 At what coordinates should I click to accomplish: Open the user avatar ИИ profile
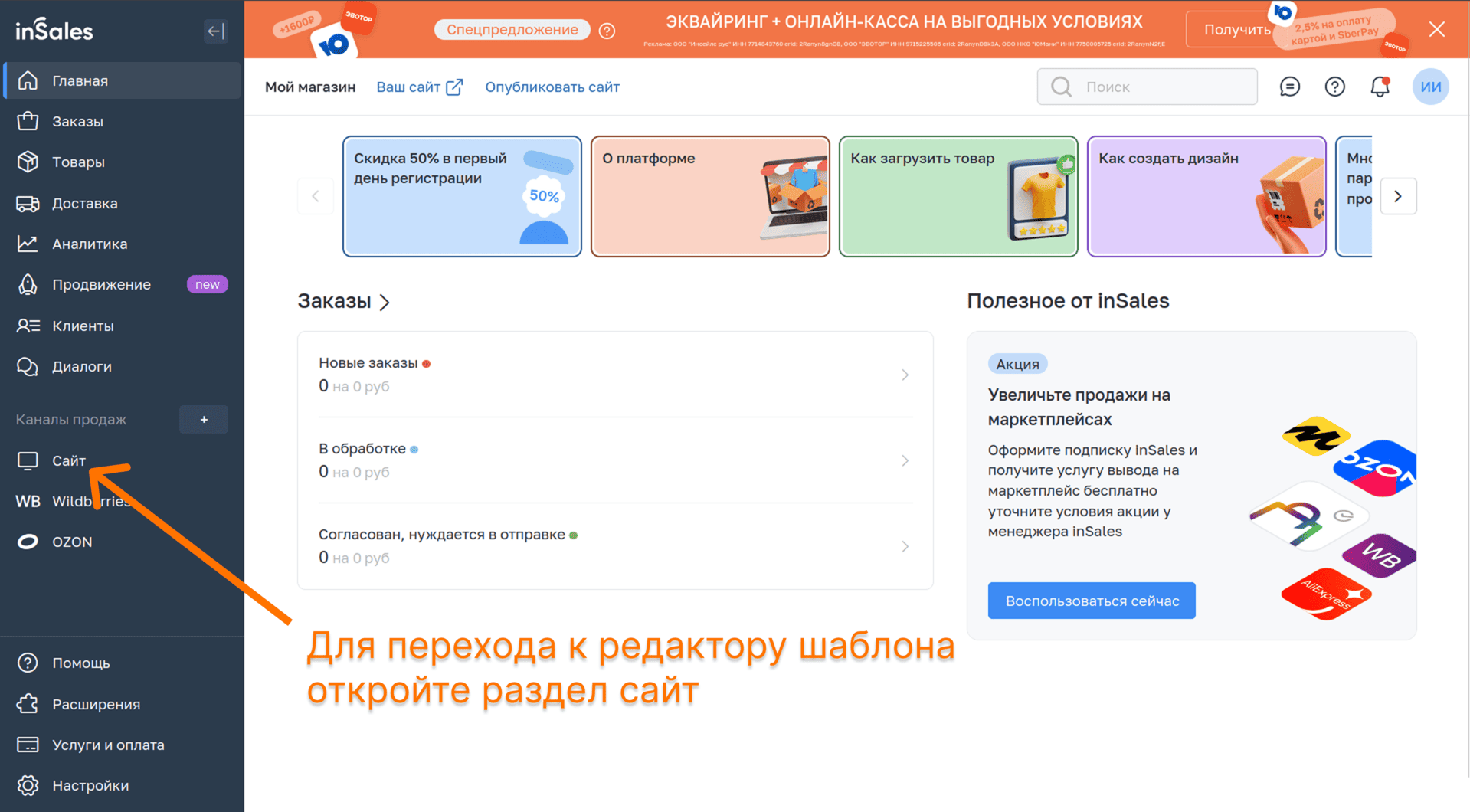point(1430,87)
